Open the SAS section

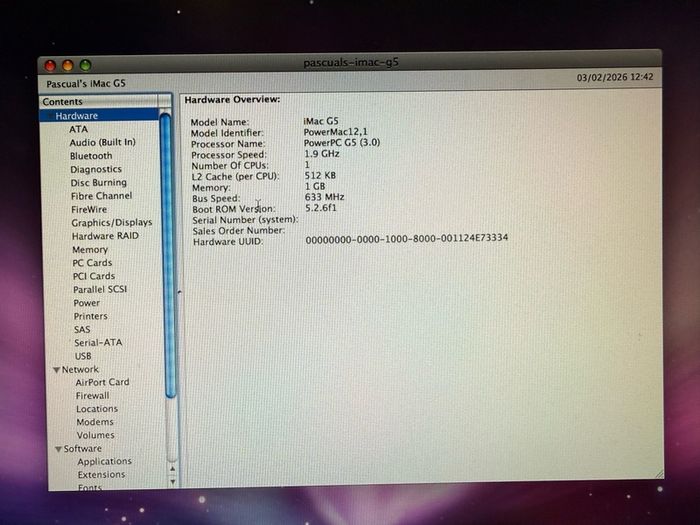click(x=82, y=329)
